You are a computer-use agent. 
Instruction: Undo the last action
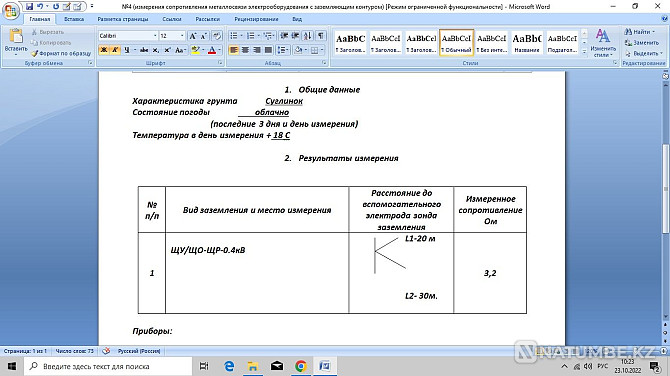40,6
